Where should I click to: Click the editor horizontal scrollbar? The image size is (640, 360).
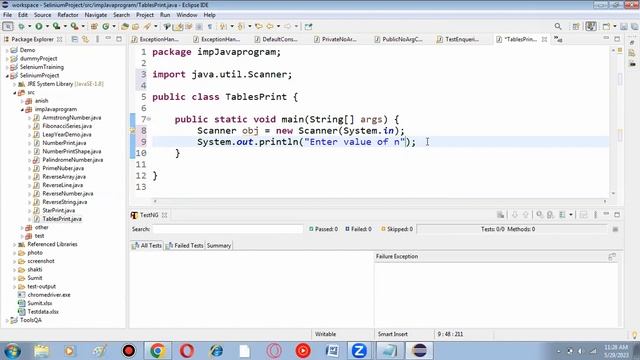[380, 201]
